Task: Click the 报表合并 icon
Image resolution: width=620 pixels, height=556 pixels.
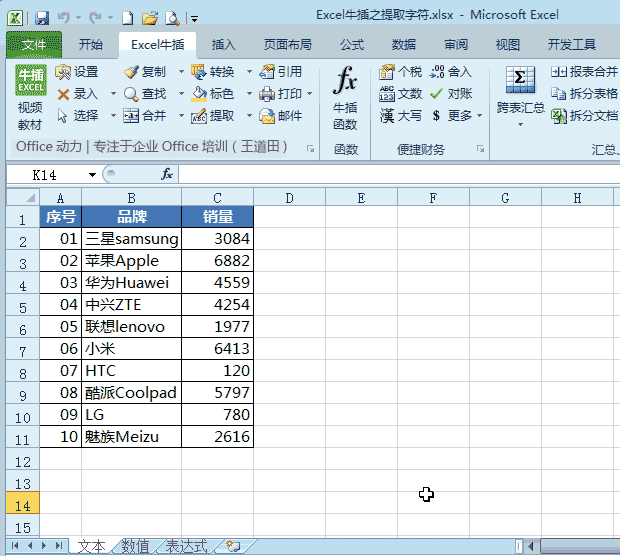Action: (x=559, y=72)
